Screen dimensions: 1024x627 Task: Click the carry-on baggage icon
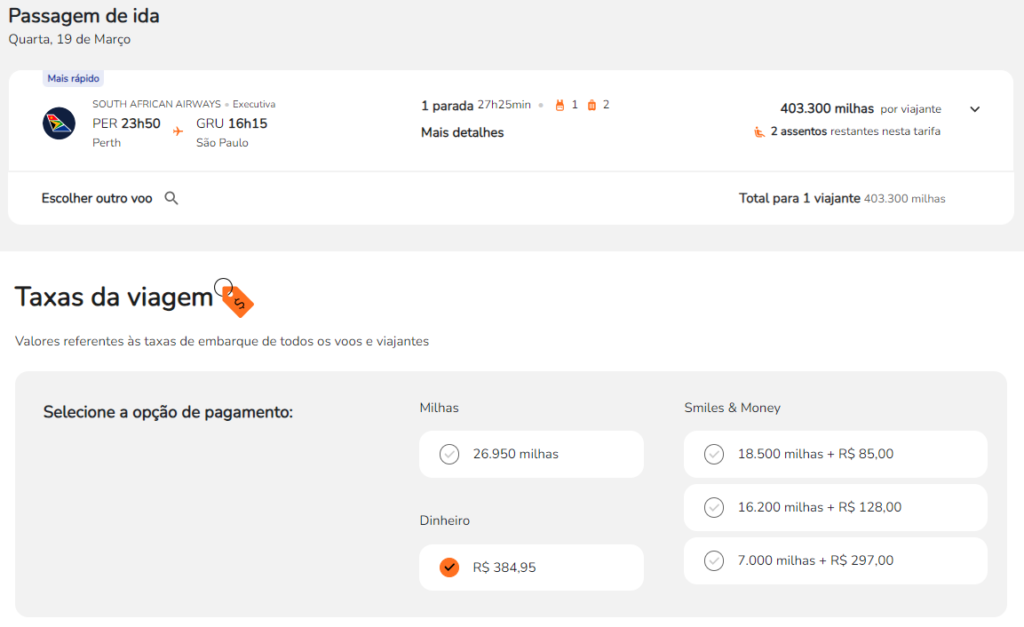click(560, 105)
